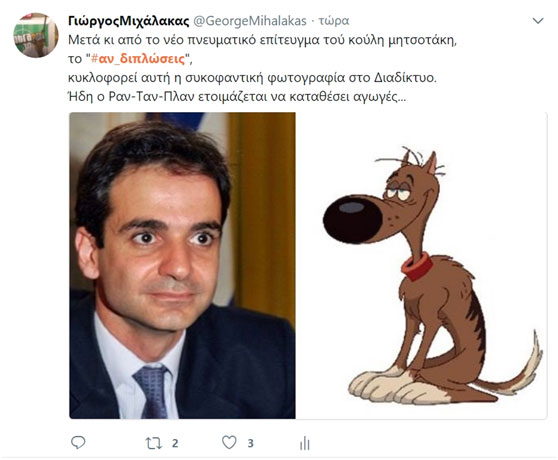Screen dimensions: 558x460
Task: Click the man's blue striped tie
Action: click(151, 391)
